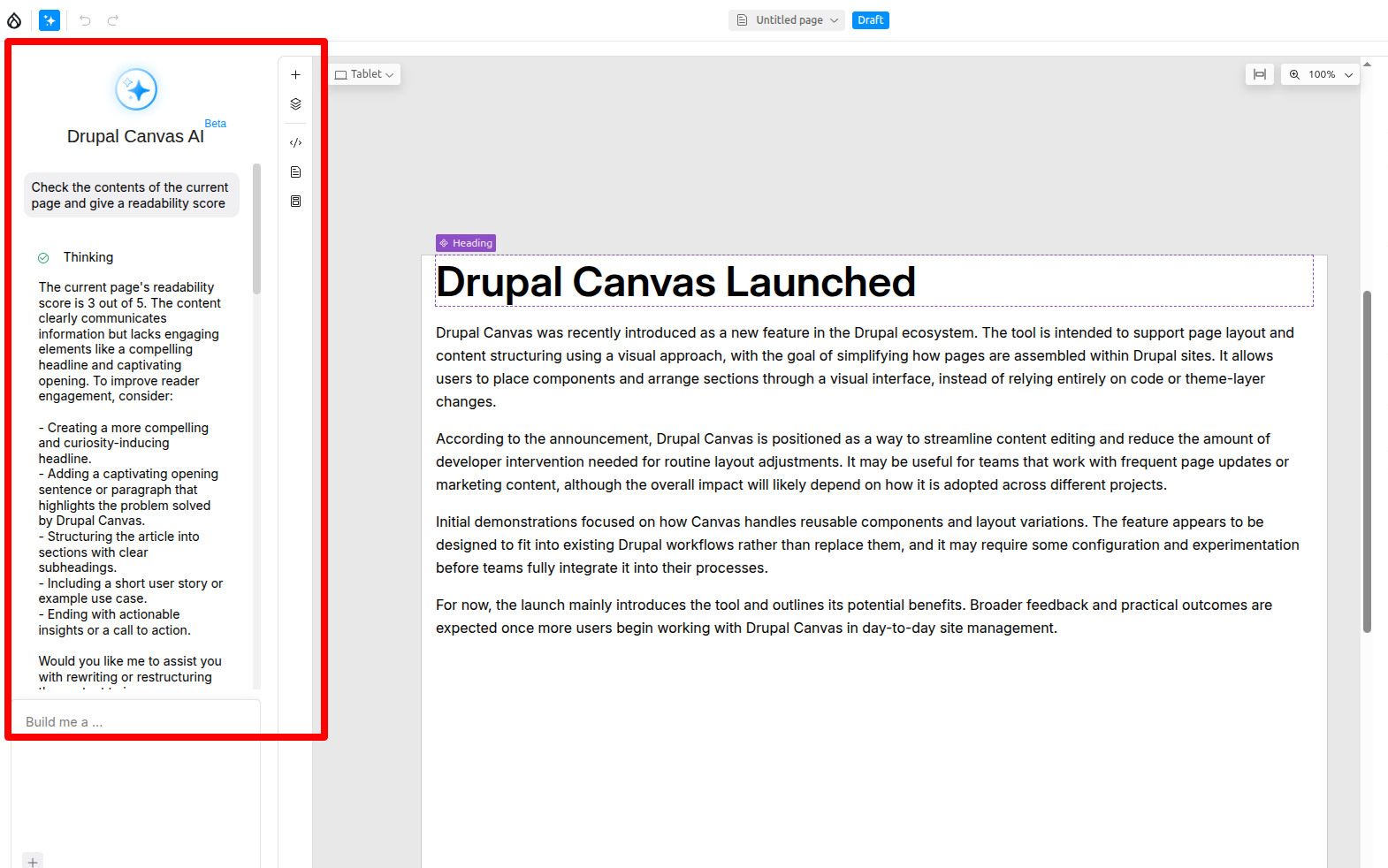Screen dimensions: 1388x868
Task: Click the redo arrow icon
Action: 113,20
